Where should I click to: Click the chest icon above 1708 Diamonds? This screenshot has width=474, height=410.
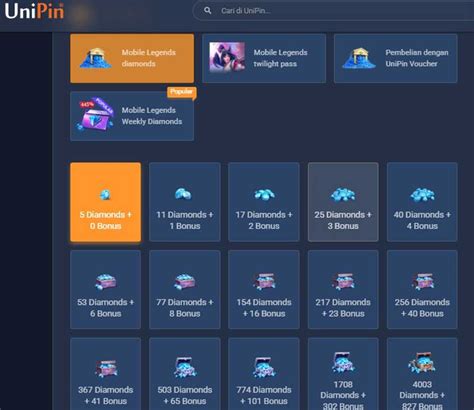point(343,362)
